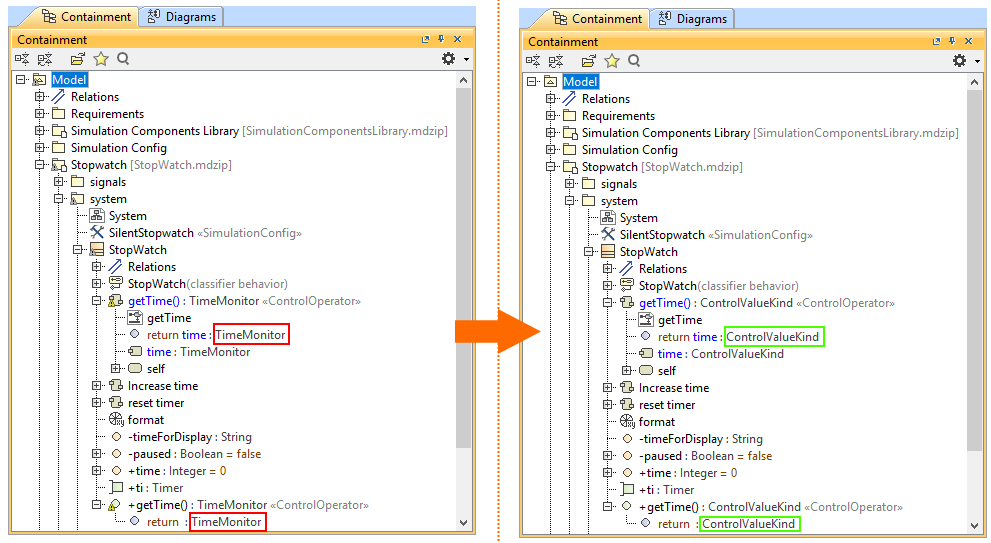The height and width of the screenshot is (543, 991).
Task: Switch to Diagrams tab in left panel
Action: click(181, 17)
